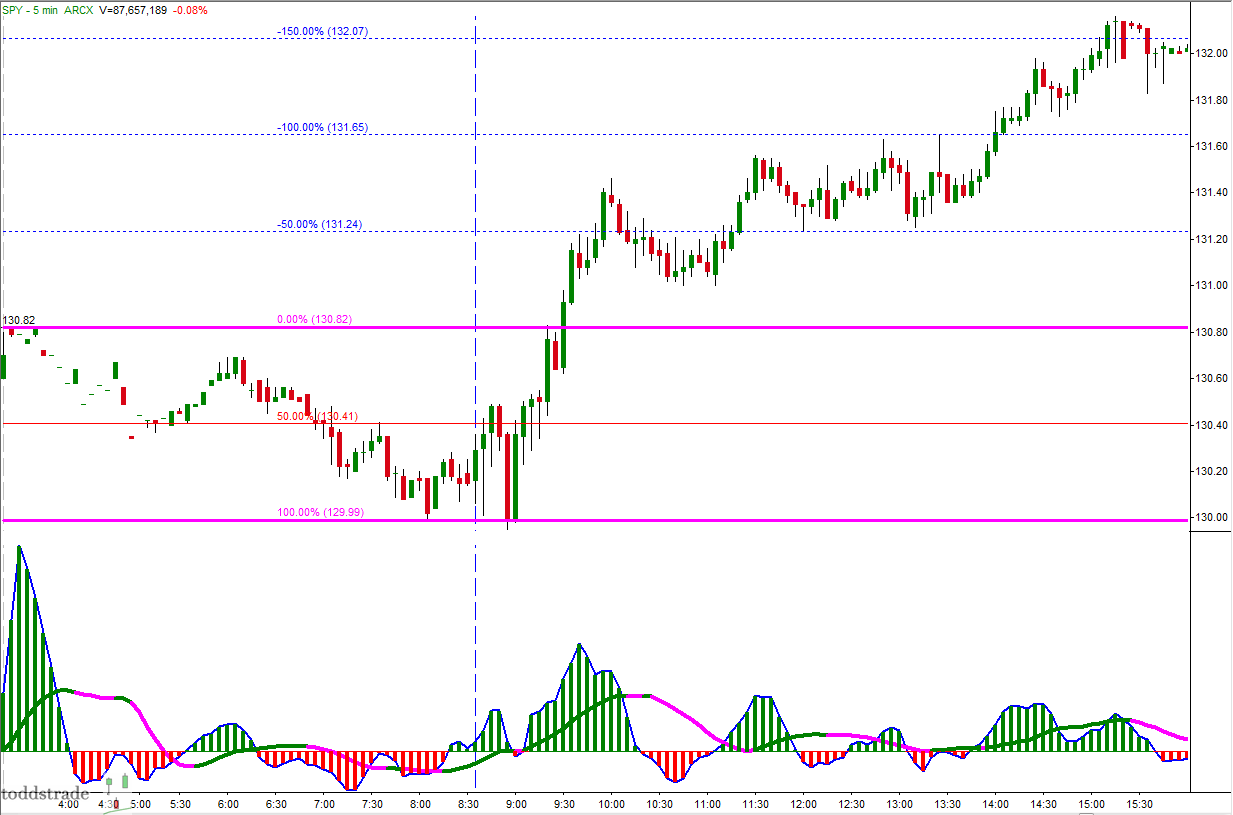Image resolution: width=1233 pixels, height=815 pixels.
Task: Select the 9:30 mark on time axis
Action: (564, 803)
